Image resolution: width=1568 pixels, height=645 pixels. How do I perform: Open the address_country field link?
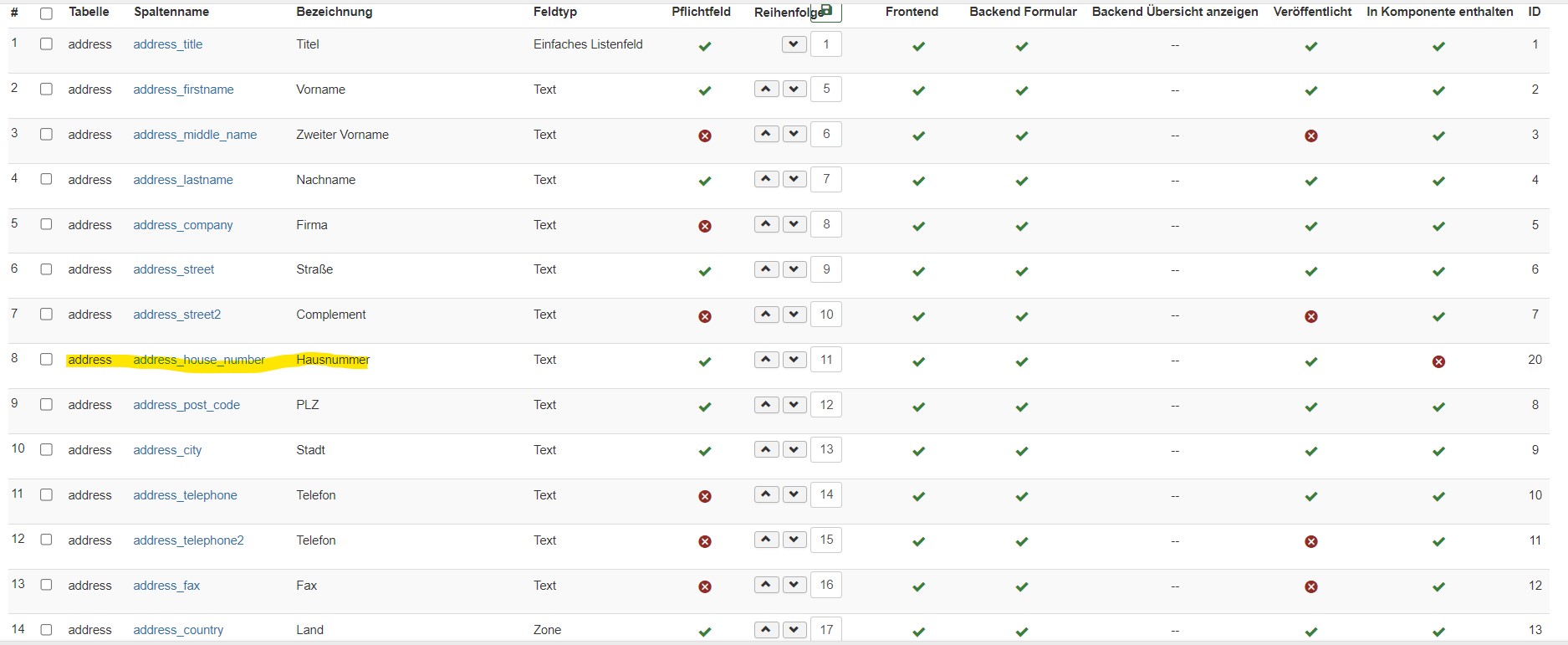pos(178,630)
